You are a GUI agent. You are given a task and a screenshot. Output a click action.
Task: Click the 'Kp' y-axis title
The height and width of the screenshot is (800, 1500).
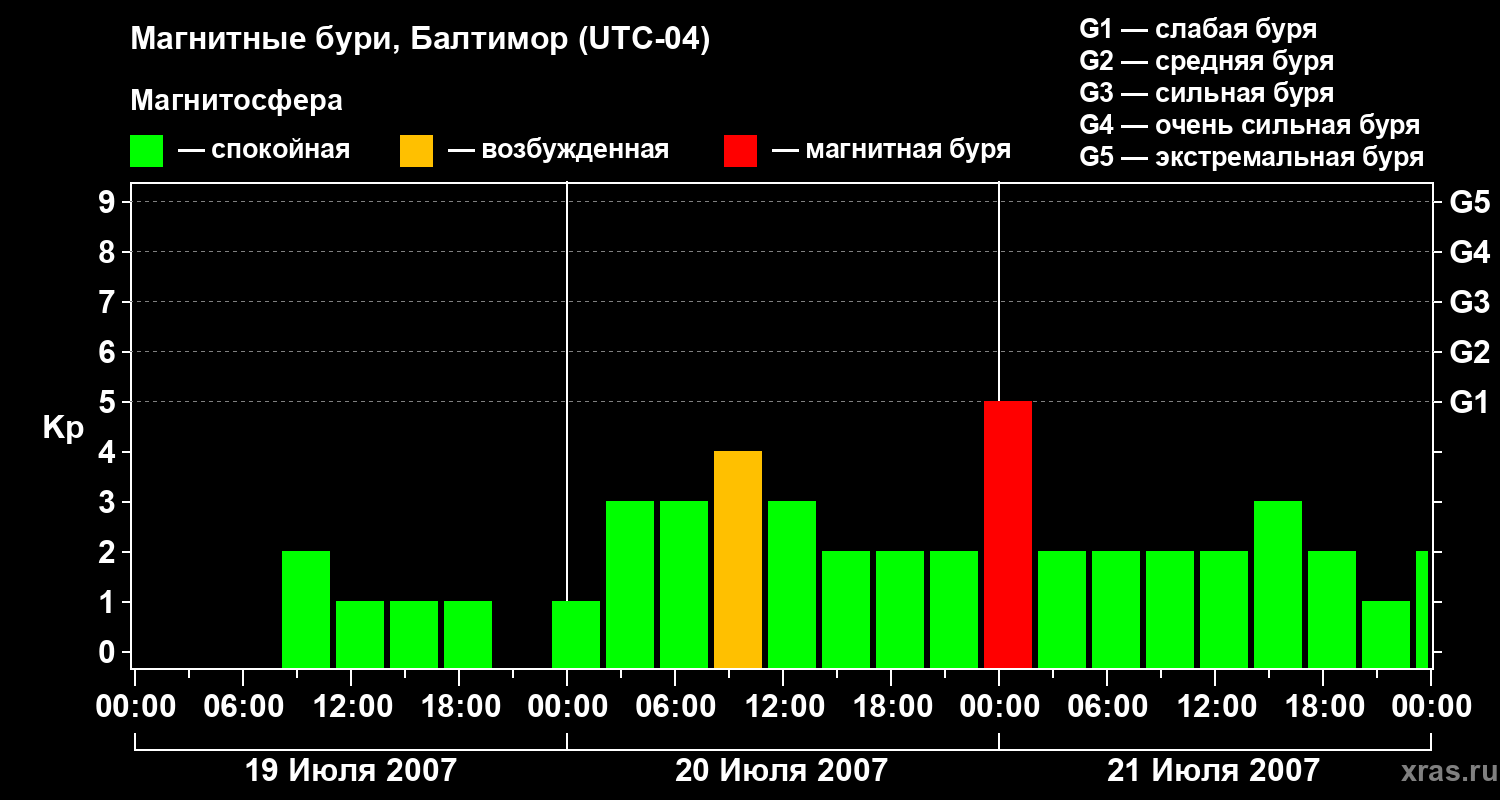point(63,429)
